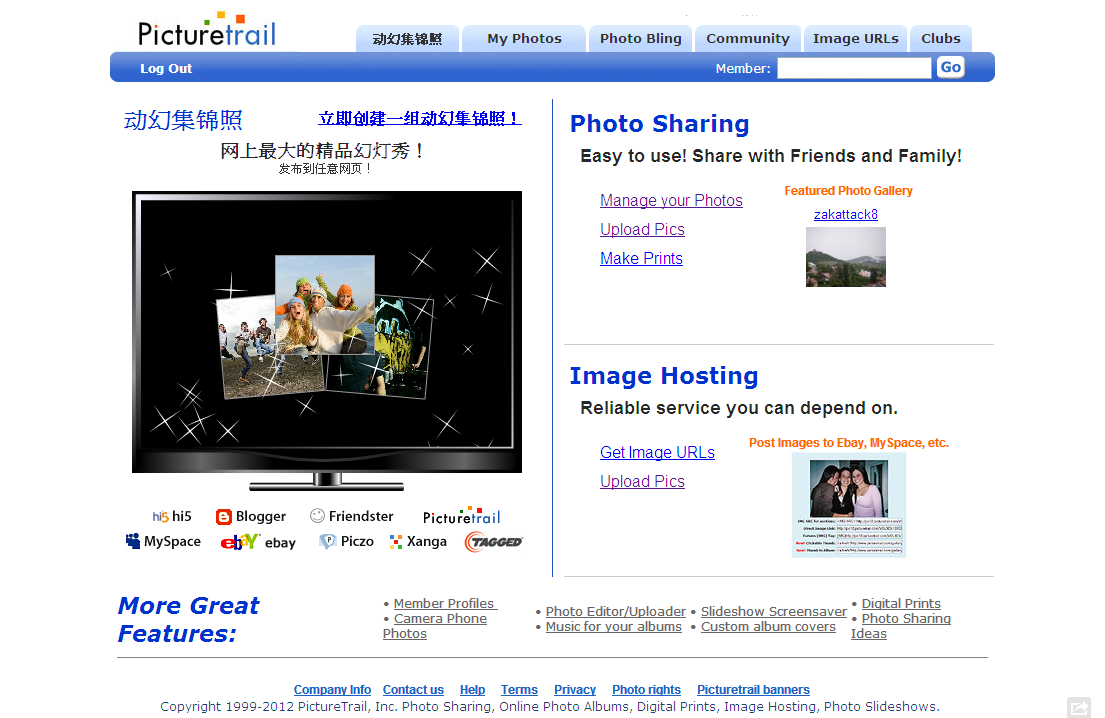Screen dimensions: 1105x718
Task: Open the My Photos tab
Action: click(x=524, y=39)
